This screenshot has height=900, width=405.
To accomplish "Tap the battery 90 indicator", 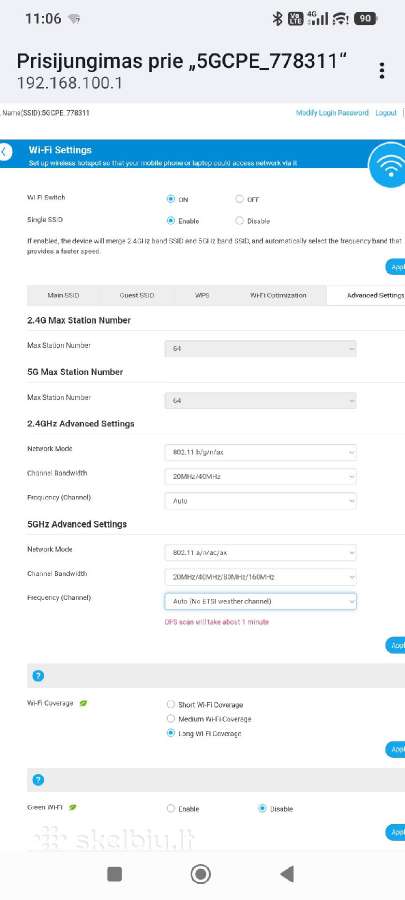I will pyautogui.click(x=365, y=19).
